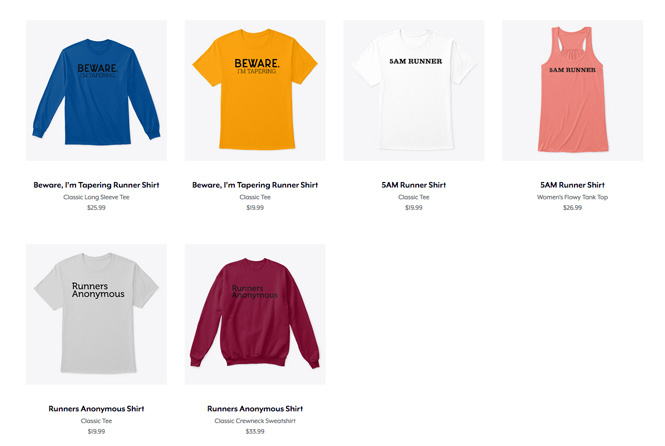
Task: Click the $33.99 price
Action: tap(255, 432)
